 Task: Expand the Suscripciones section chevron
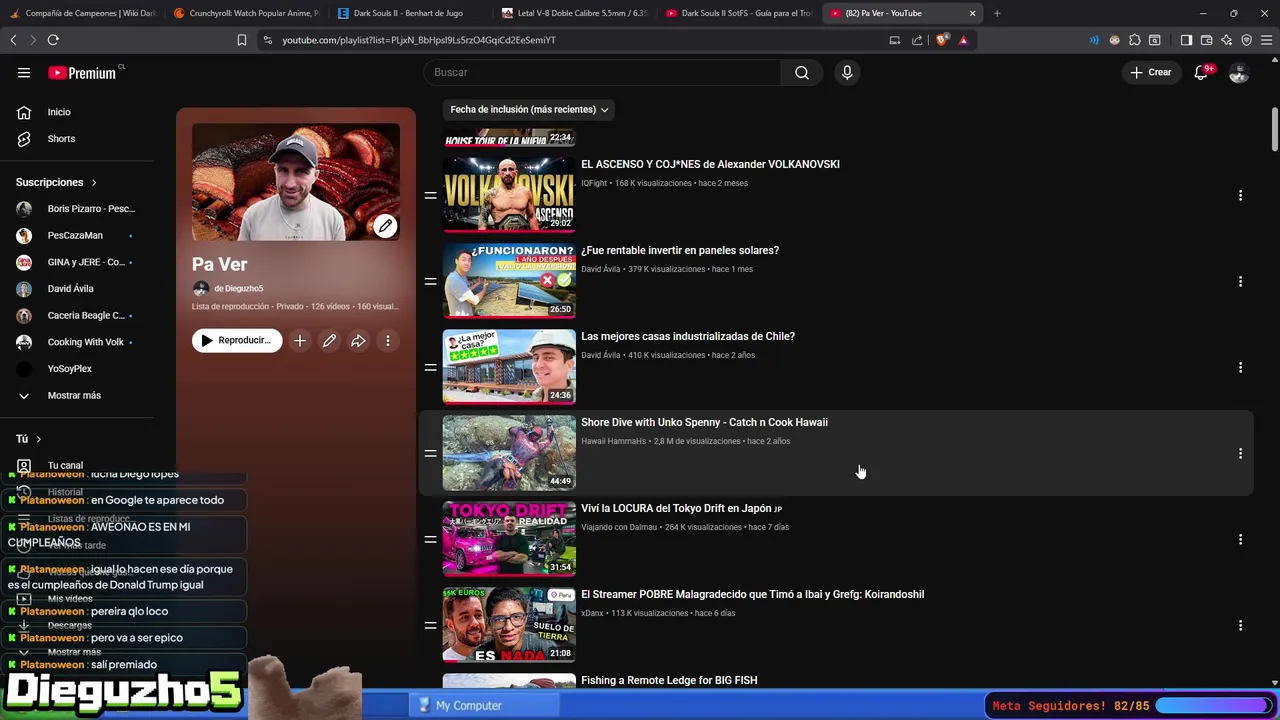tap(94, 183)
